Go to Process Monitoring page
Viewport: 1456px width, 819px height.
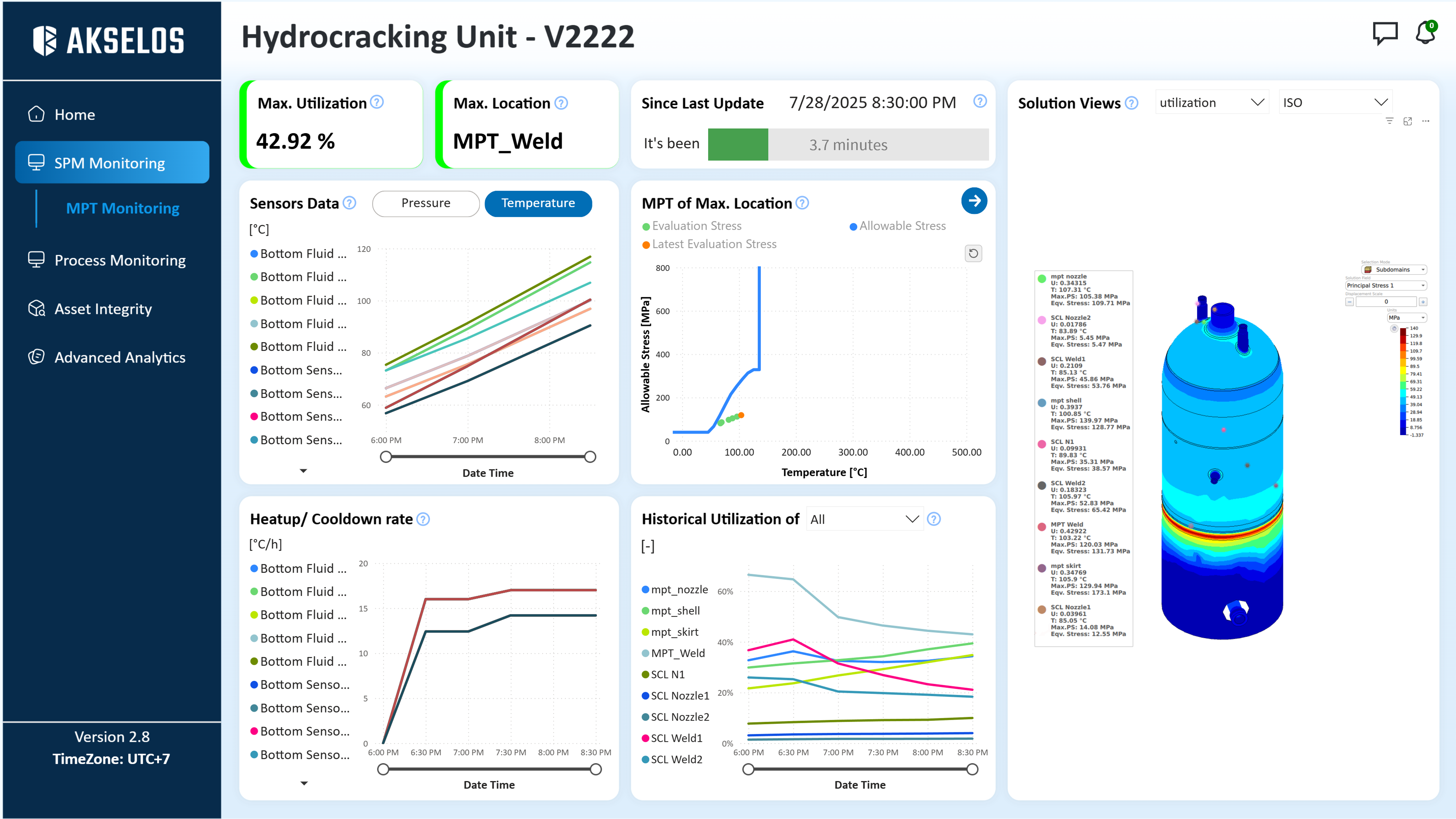120,260
